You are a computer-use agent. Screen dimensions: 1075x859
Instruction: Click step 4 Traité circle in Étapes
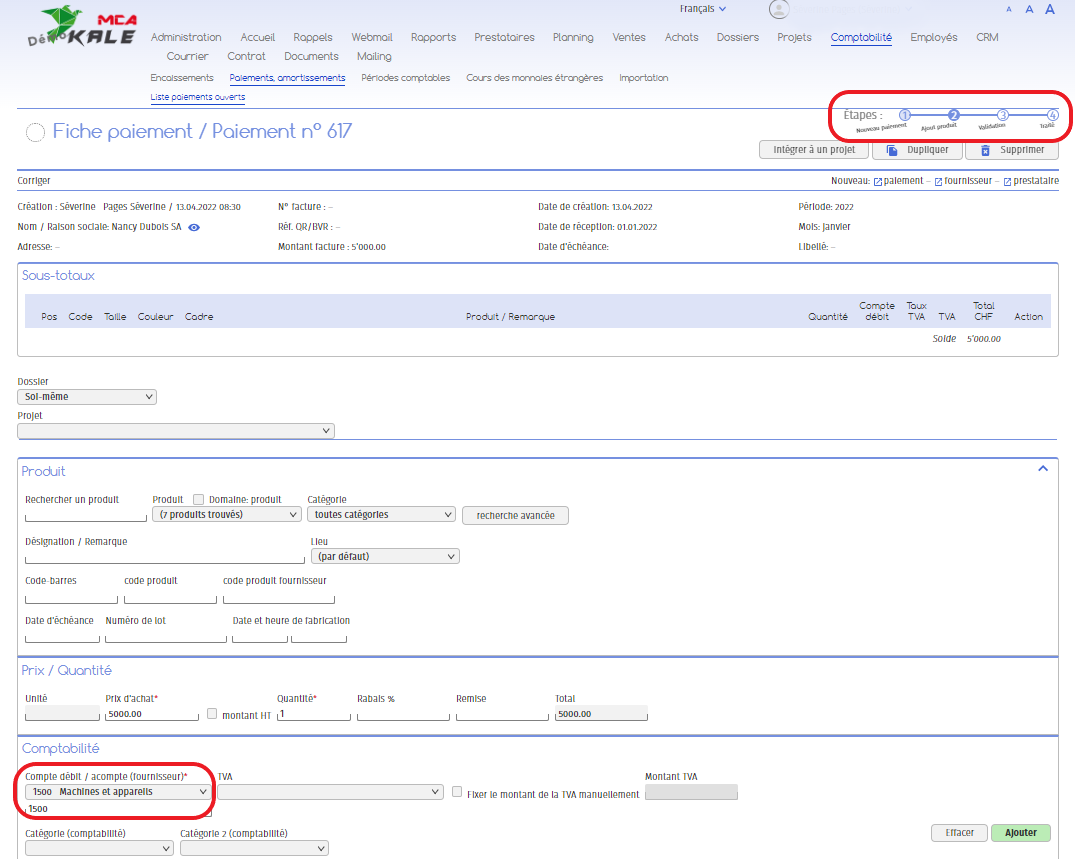1052,116
